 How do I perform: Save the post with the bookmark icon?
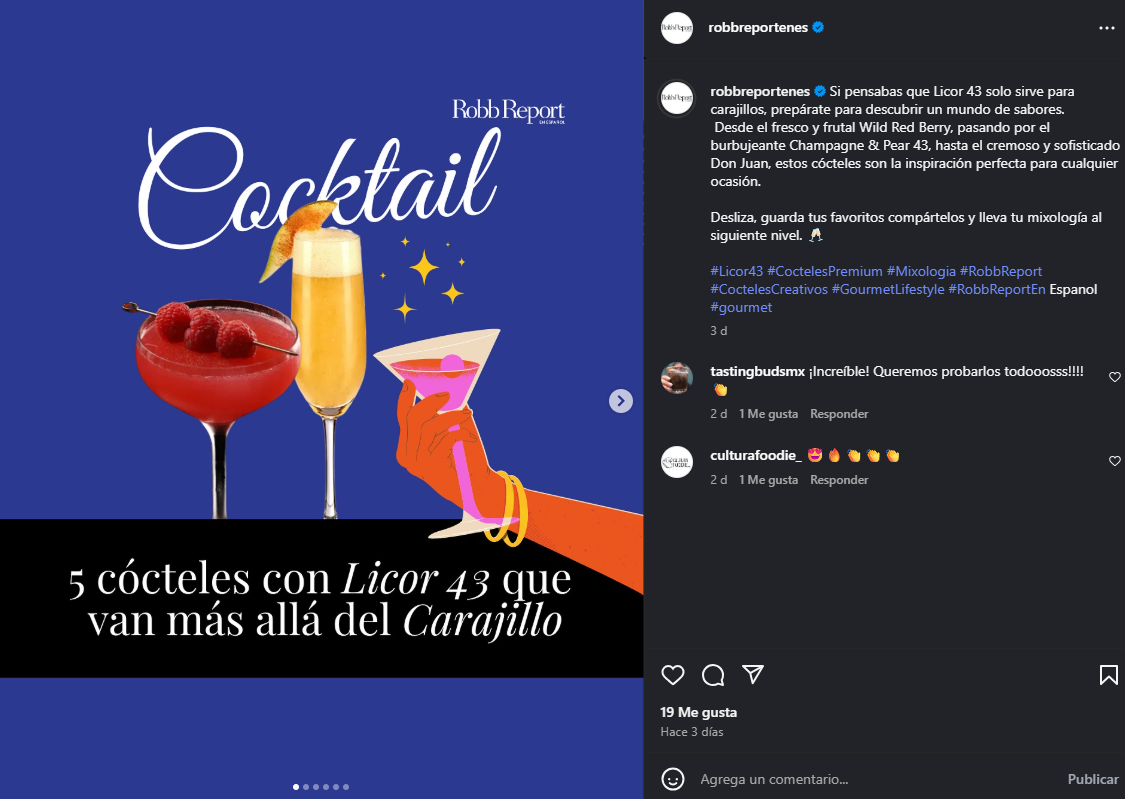(1108, 675)
